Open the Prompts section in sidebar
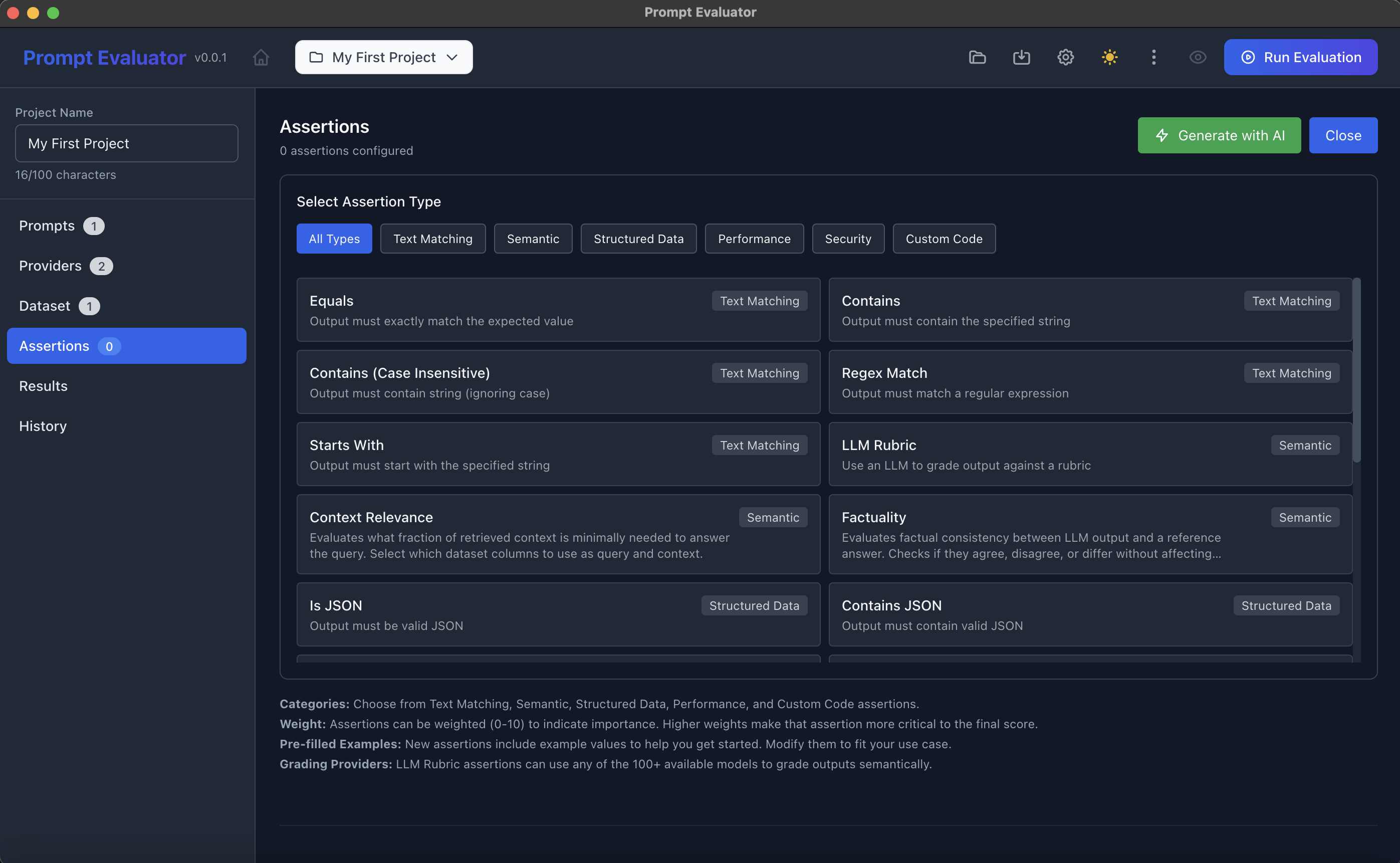Image resolution: width=1400 pixels, height=863 pixels. pyautogui.click(x=47, y=226)
